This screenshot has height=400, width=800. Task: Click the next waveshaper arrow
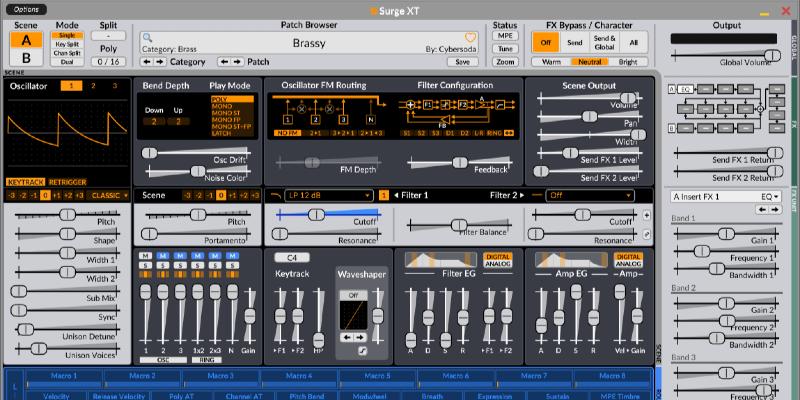358,337
